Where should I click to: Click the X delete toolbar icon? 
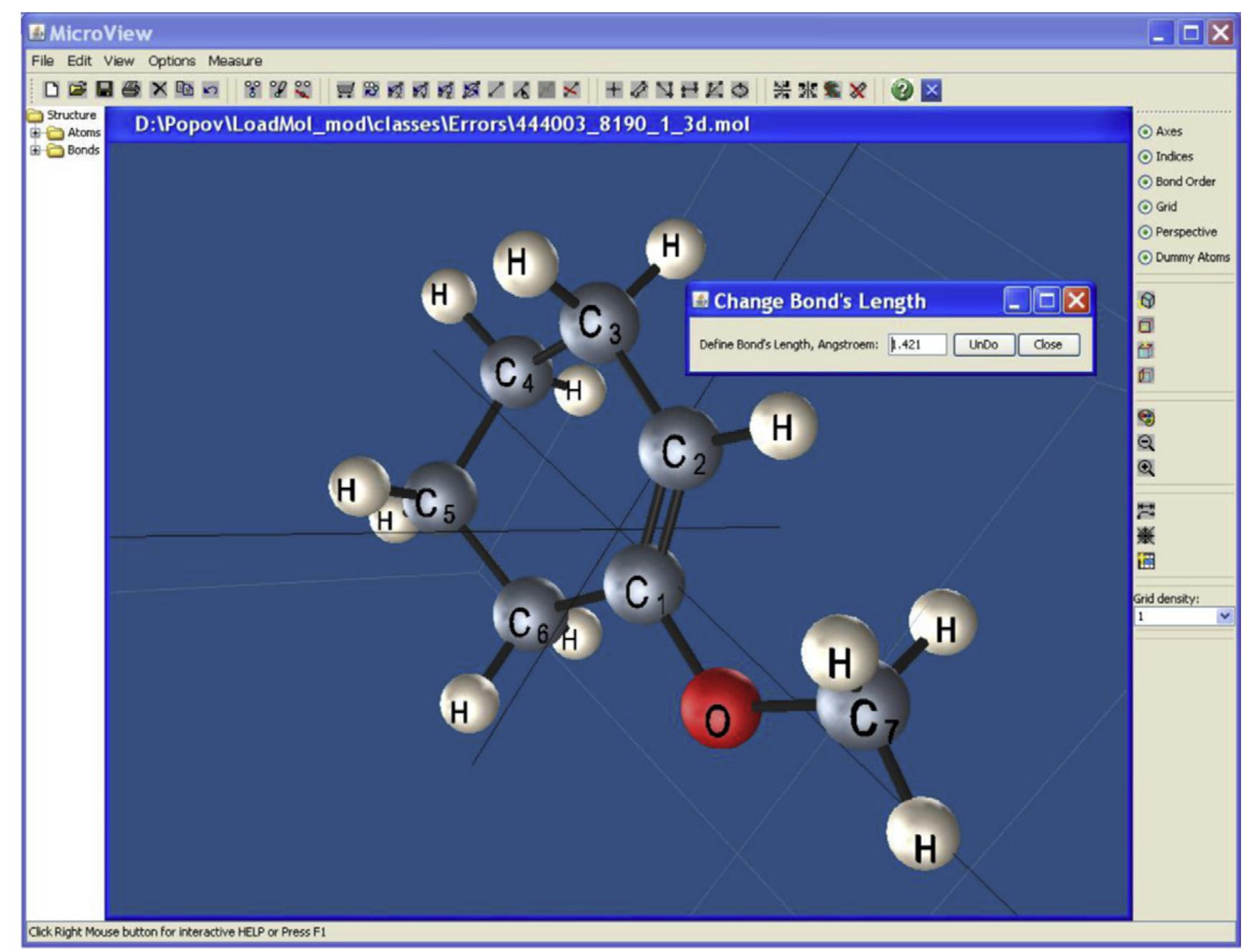coord(159,89)
